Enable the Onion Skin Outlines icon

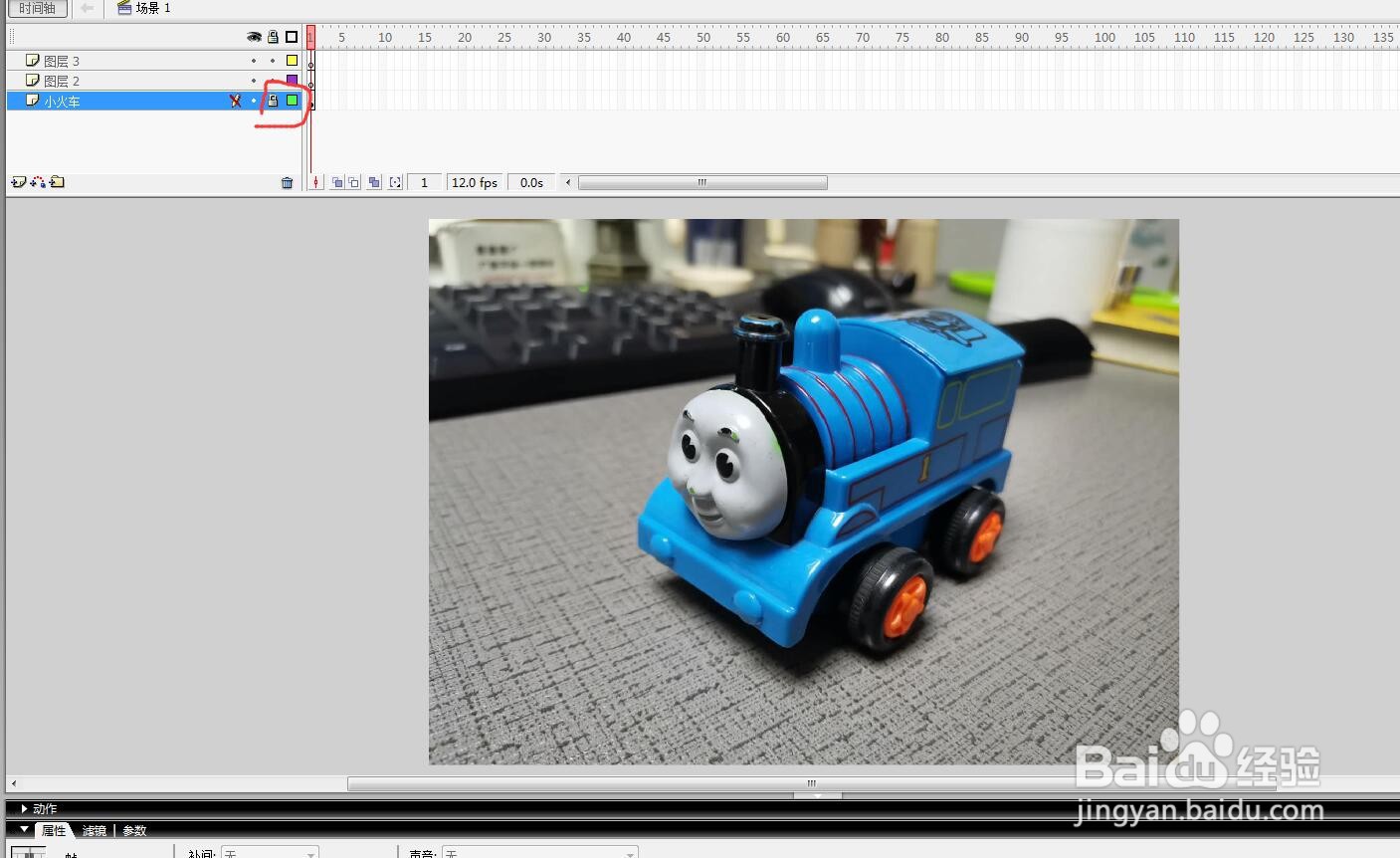tap(354, 183)
